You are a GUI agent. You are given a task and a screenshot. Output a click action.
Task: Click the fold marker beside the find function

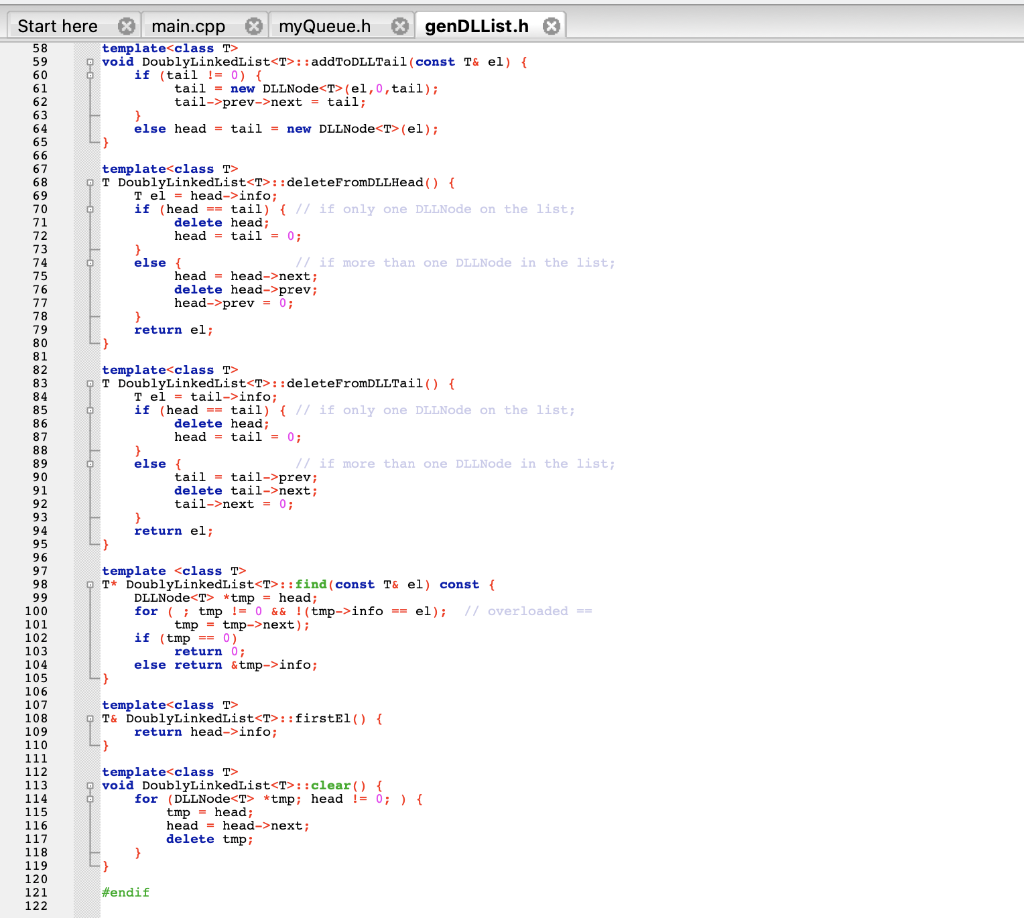pos(90,585)
